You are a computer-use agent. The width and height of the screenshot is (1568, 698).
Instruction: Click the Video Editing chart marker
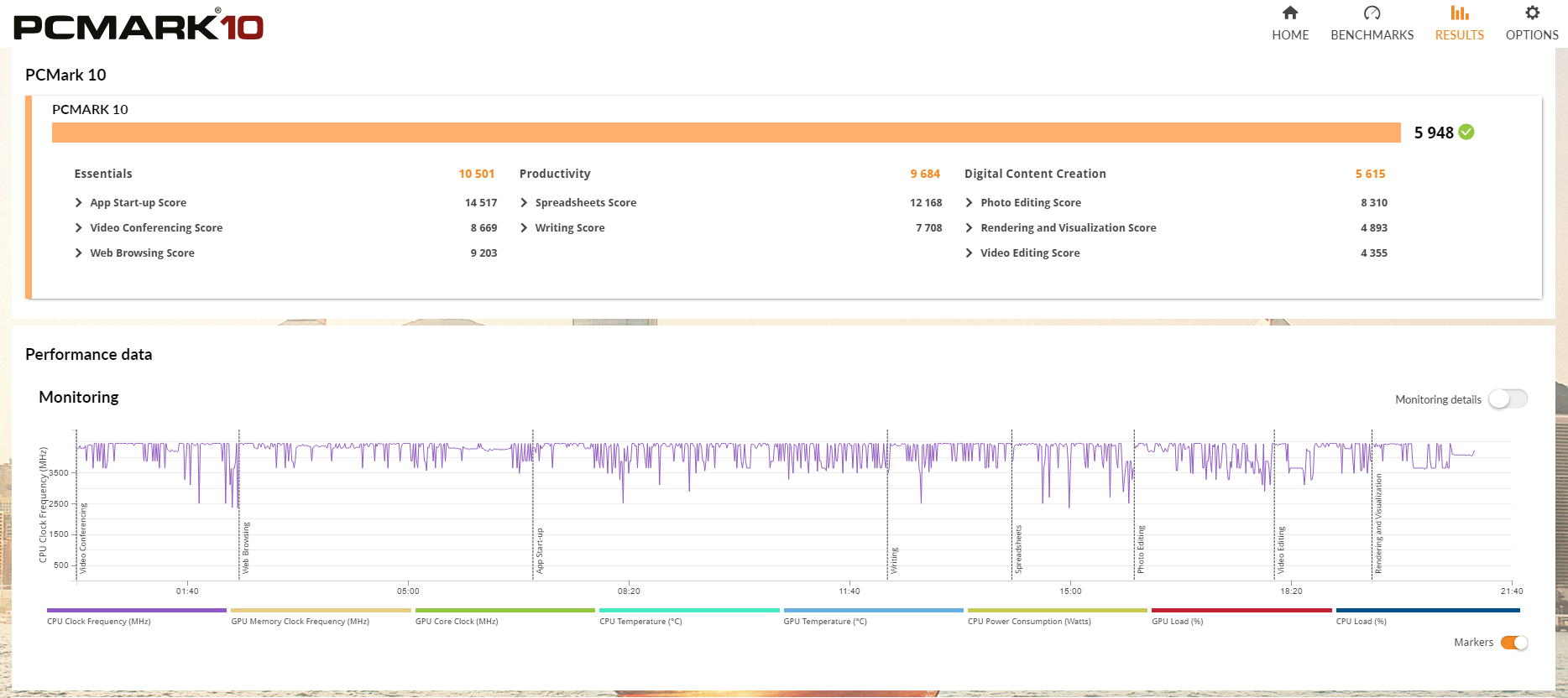tap(1281, 550)
